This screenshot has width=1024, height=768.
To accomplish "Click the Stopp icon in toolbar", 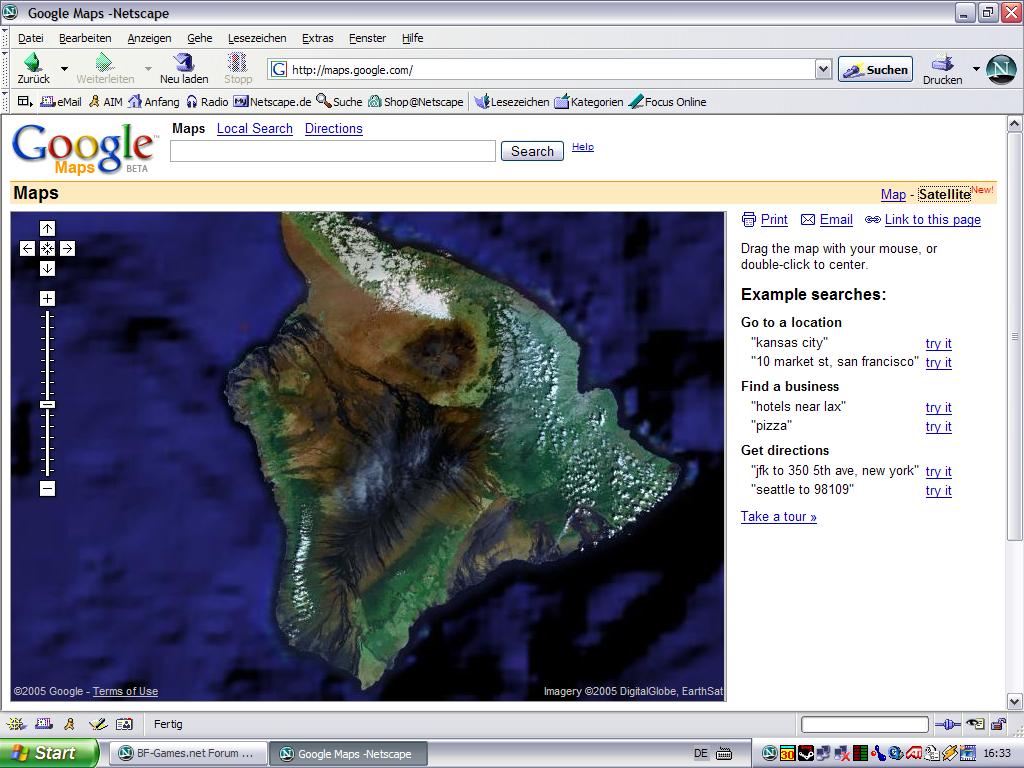I will click(x=237, y=62).
